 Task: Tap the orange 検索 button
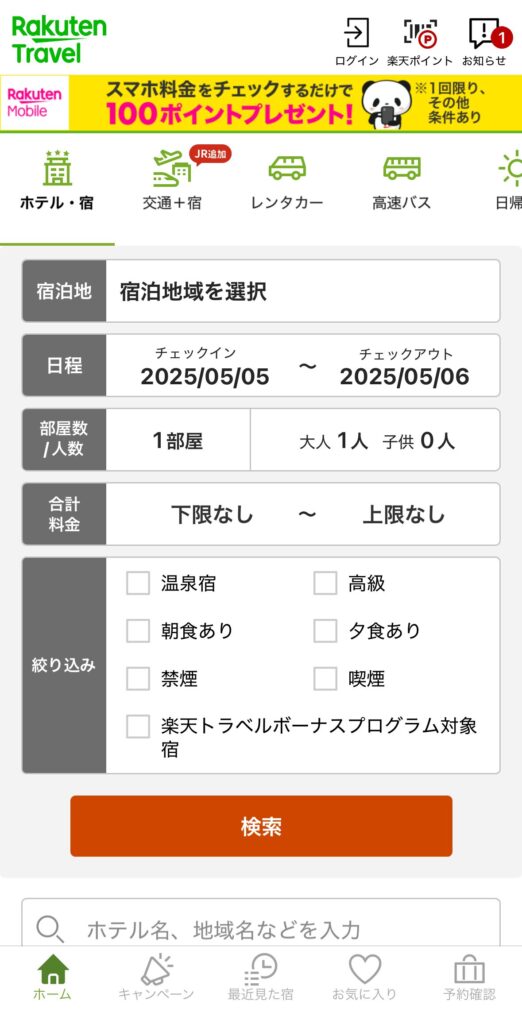(261, 826)
